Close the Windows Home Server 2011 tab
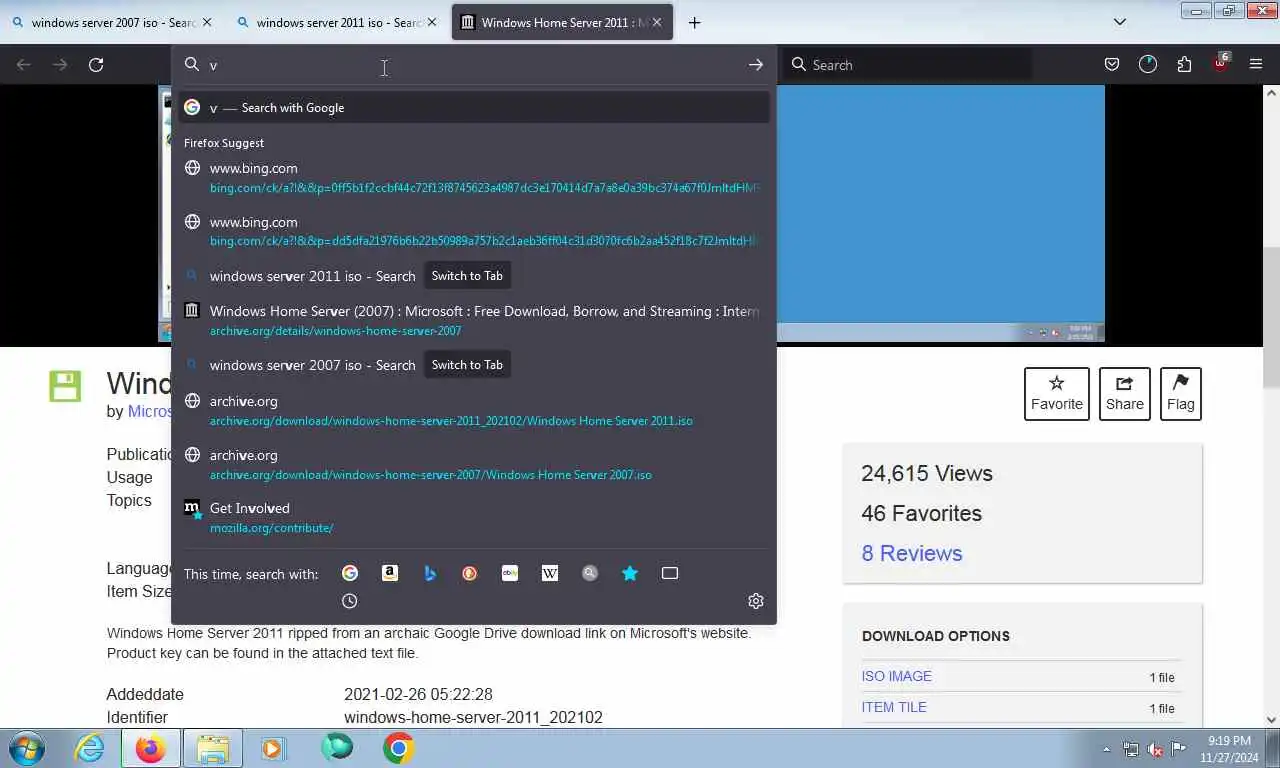Screen dimensions: 1280x768 click(x=657, y=22)
